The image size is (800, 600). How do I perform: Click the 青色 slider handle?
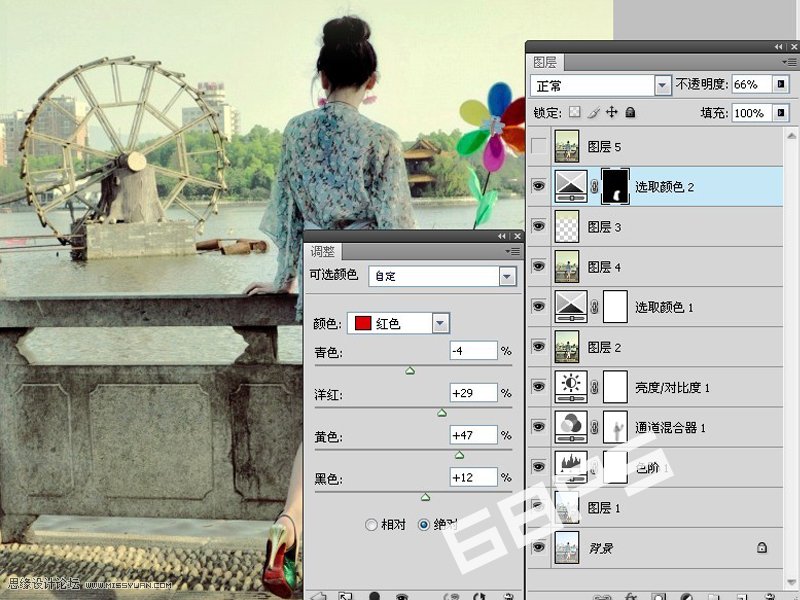coord(410,371)
